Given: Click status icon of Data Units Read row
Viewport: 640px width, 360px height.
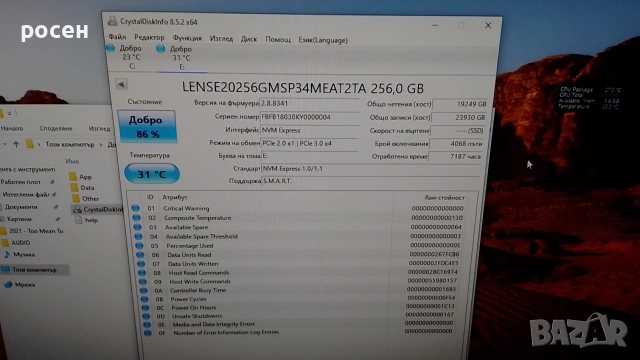Looking at the screenshot, I should tap(140, 255).
